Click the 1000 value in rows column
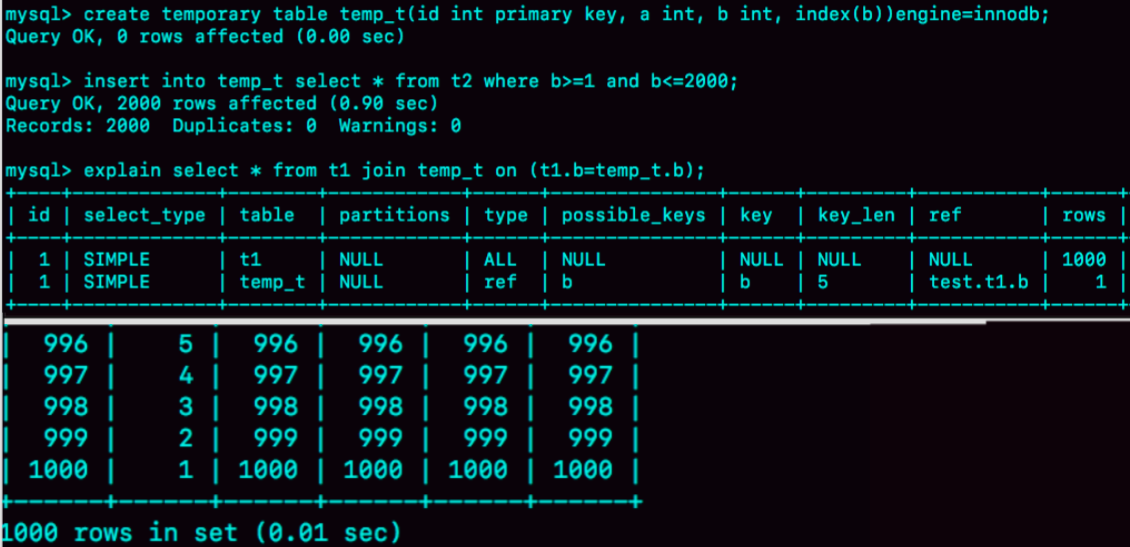1130x547 pixels. coord(1083,259)
